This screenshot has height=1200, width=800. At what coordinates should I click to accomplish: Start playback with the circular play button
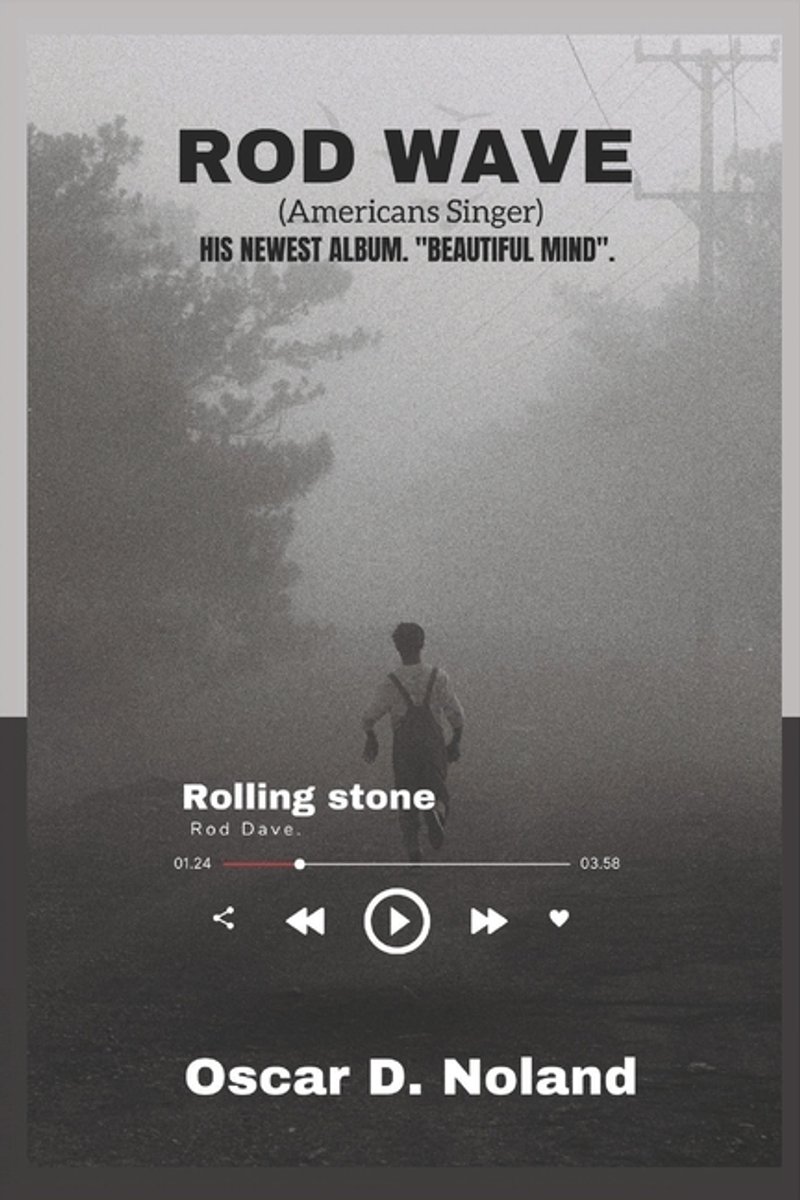pos(397,921)
